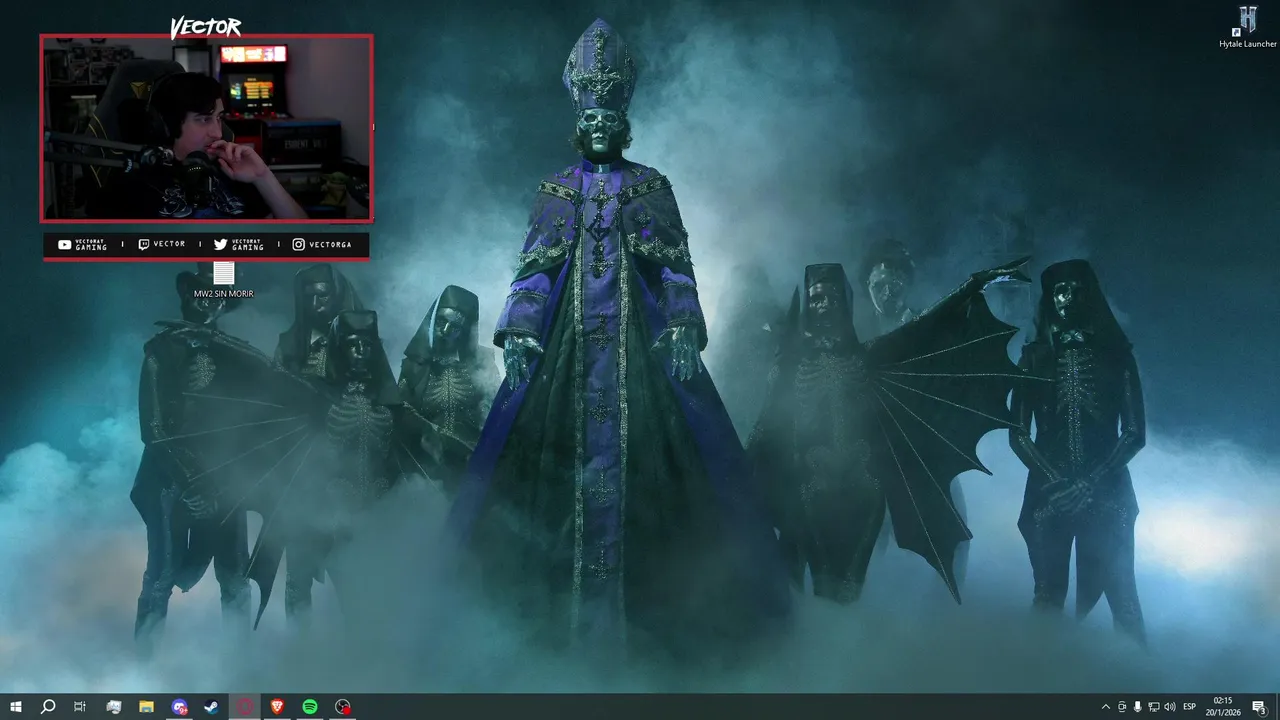Open taskbar Search magnifier
This screenshot has width=1280, height=720.
click(47, 707)
